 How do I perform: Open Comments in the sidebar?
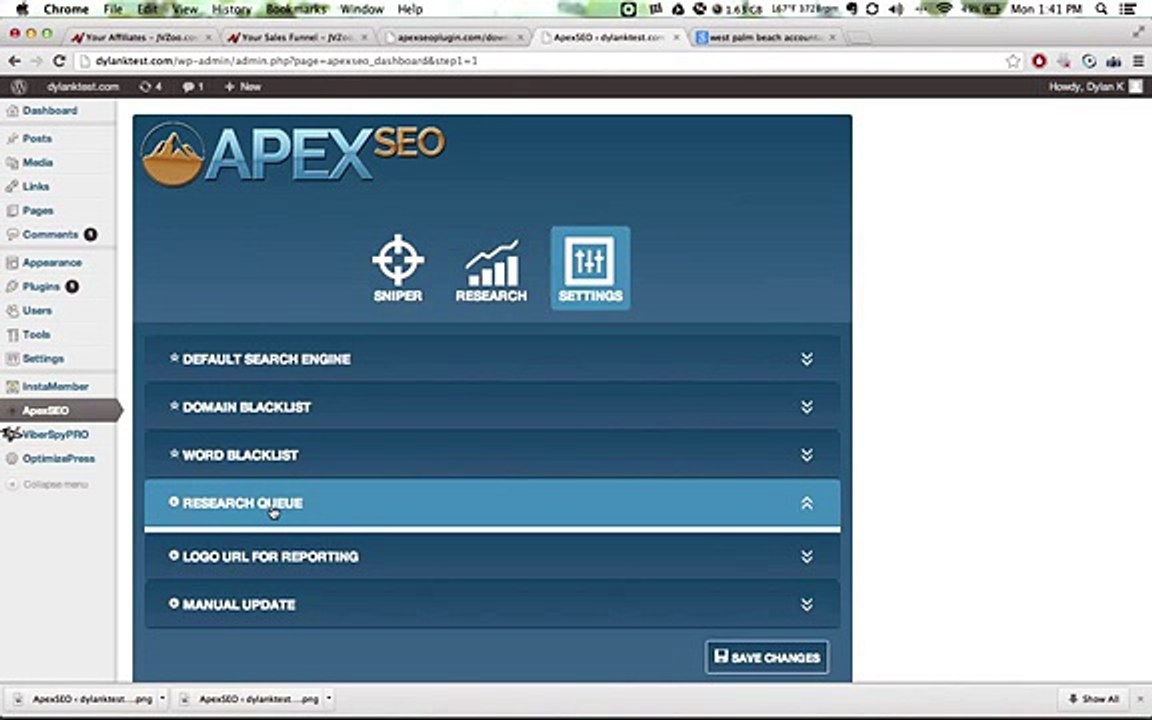[x=50, y=234]
